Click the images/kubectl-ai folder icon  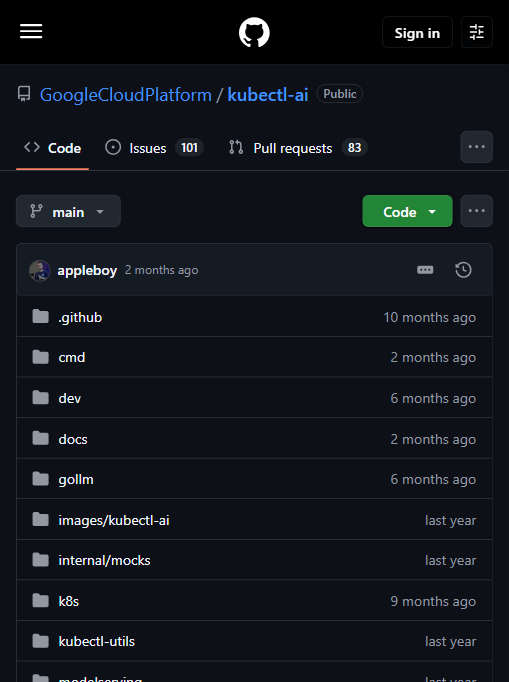tap(40, 519)
